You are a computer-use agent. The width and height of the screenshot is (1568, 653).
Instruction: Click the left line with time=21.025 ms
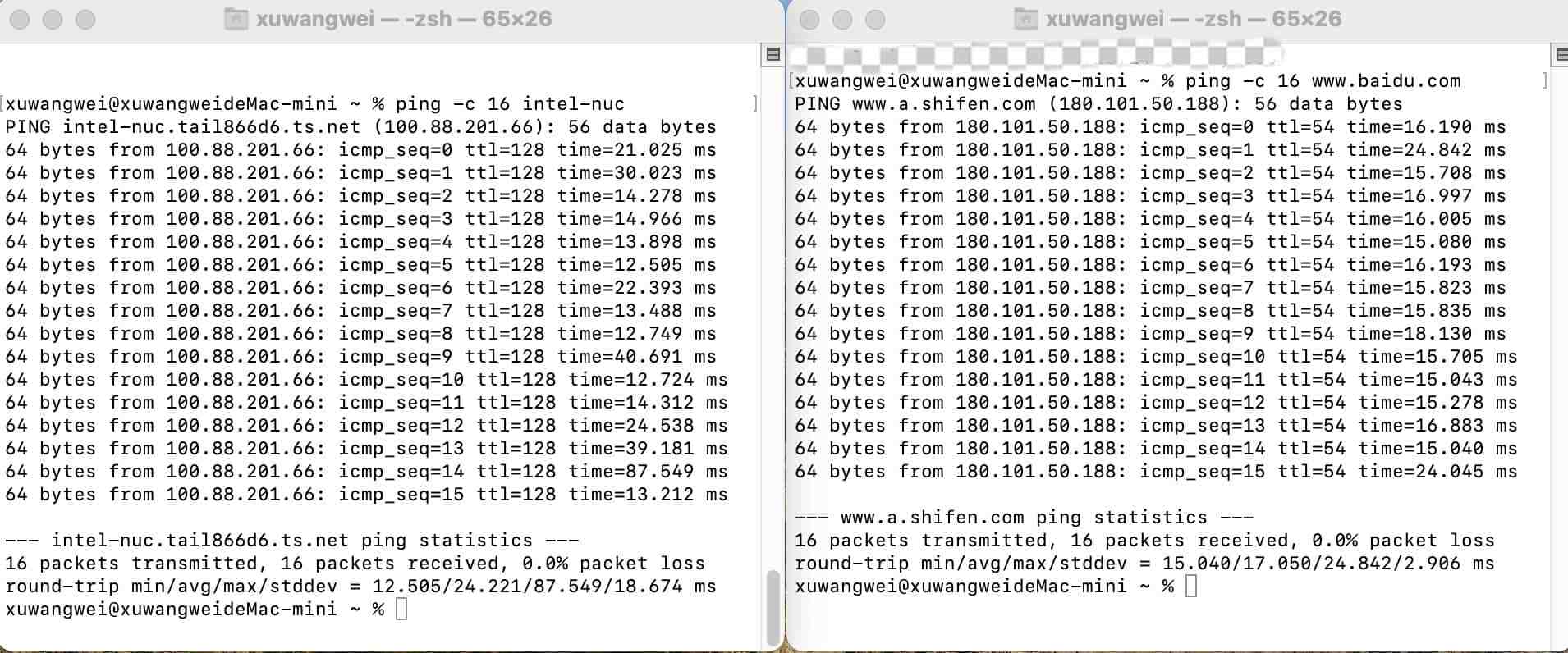coord(361,150)
